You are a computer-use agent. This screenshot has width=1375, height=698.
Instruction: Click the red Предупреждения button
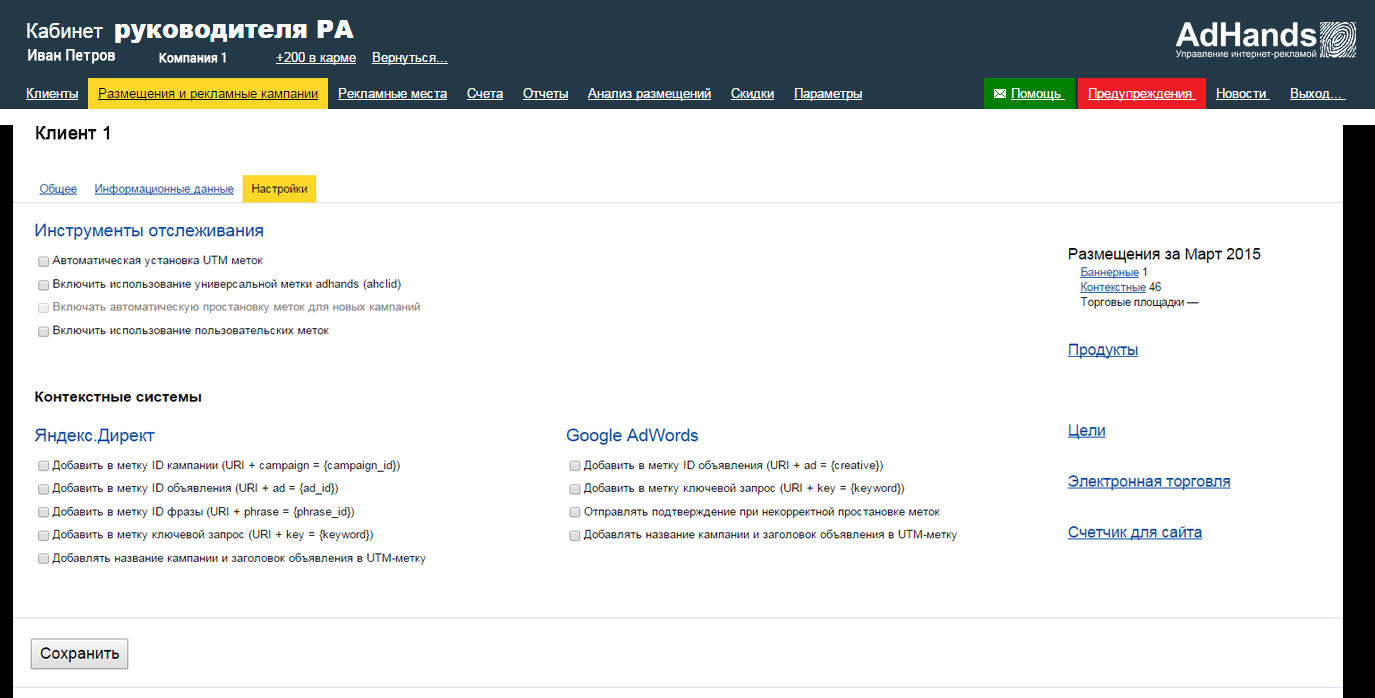[1141, 94]
